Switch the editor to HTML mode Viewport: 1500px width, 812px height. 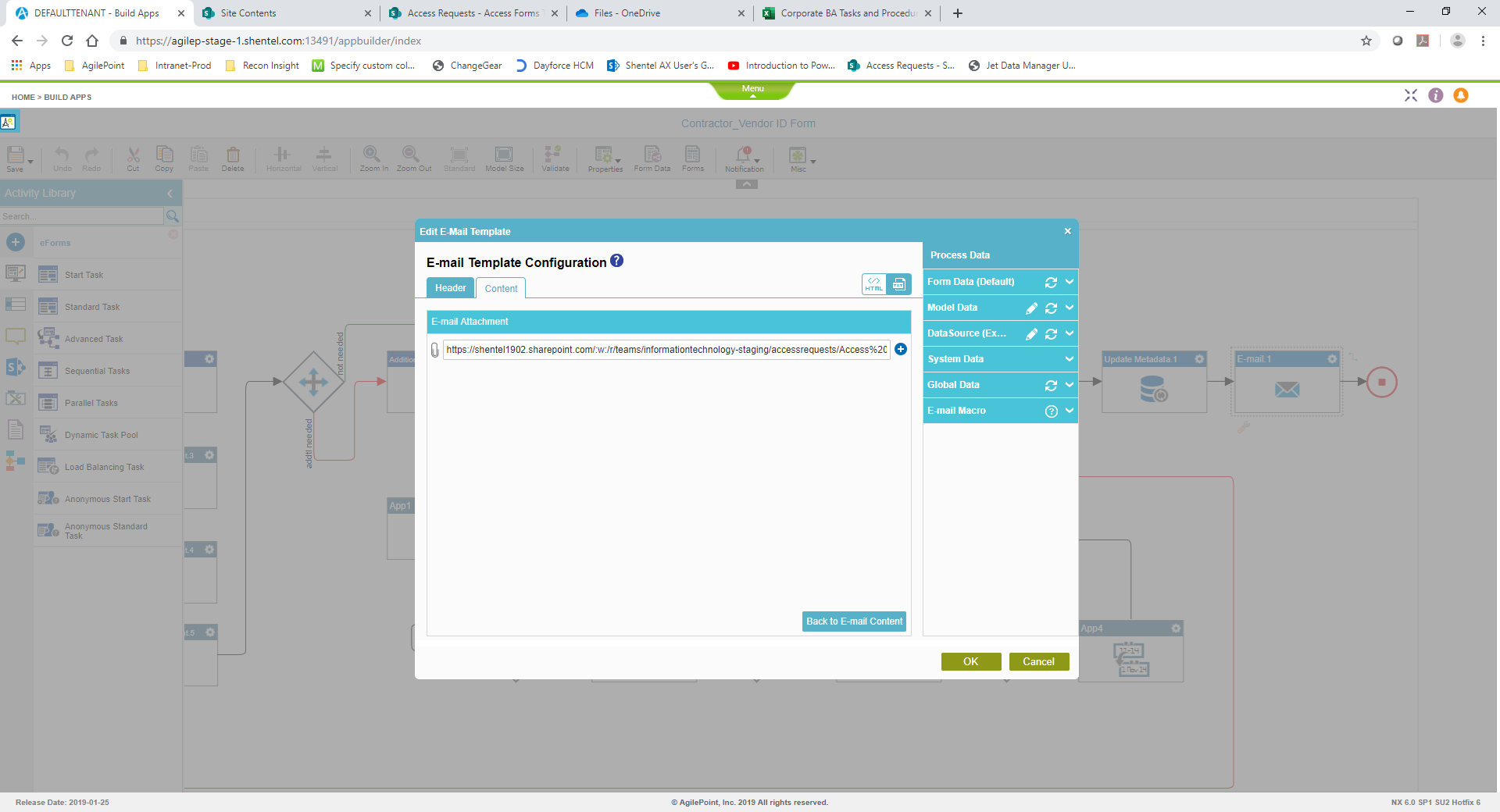click(x=873, y=284)
